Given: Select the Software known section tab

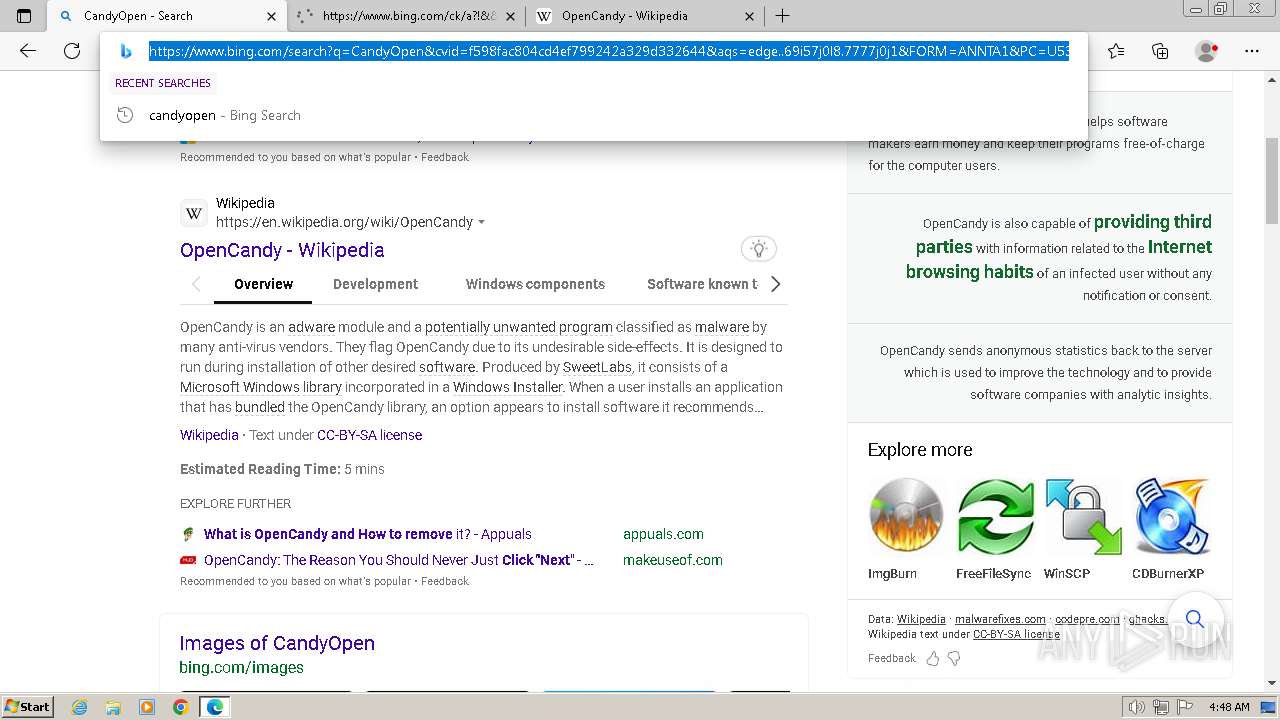Looking at the screenshot, I should coord(702,284).
